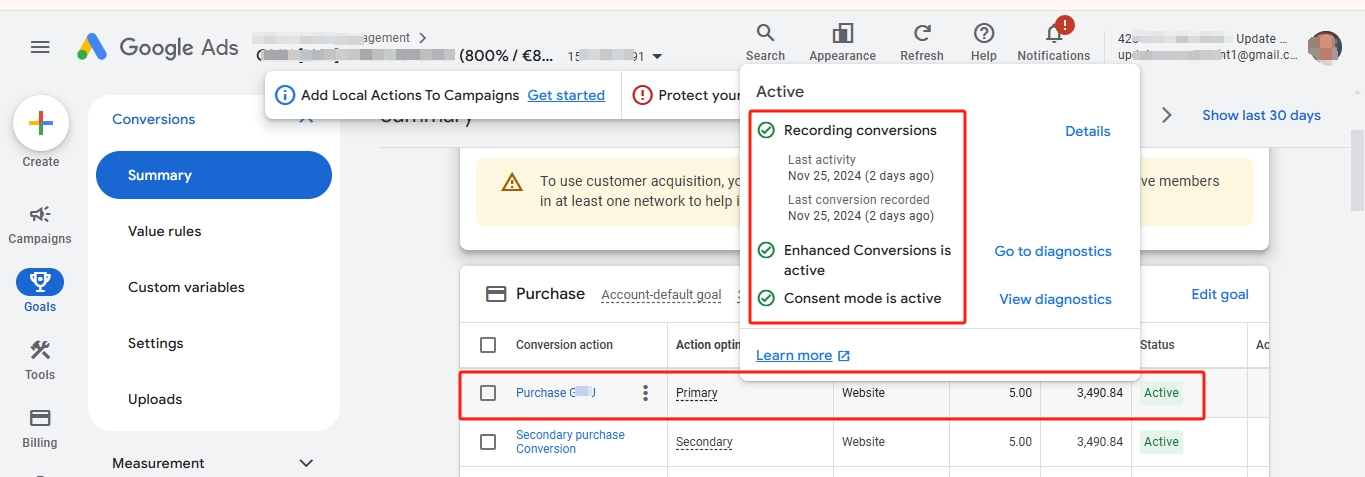
Task: Click the account profile avatar
Action: click(x=1325, y=47)
